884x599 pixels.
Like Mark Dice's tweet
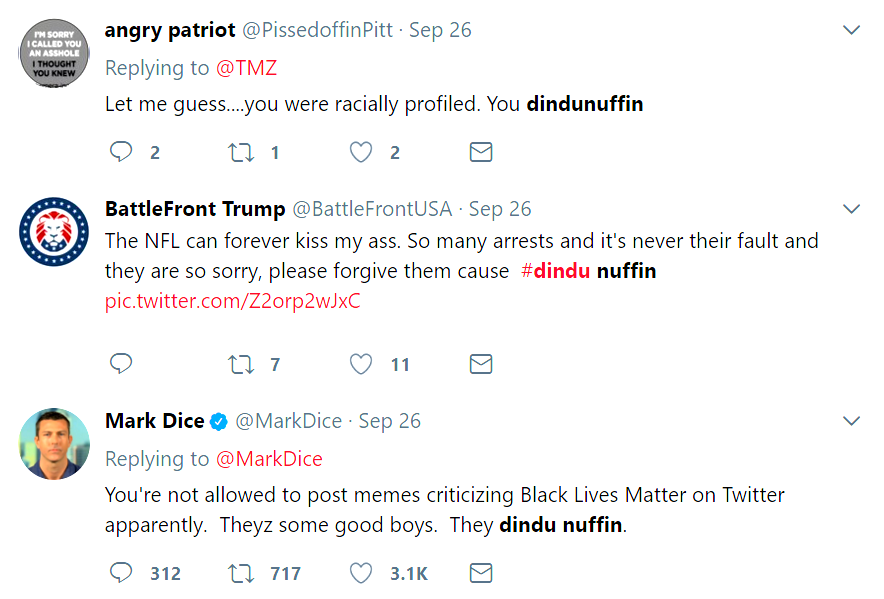361,573
